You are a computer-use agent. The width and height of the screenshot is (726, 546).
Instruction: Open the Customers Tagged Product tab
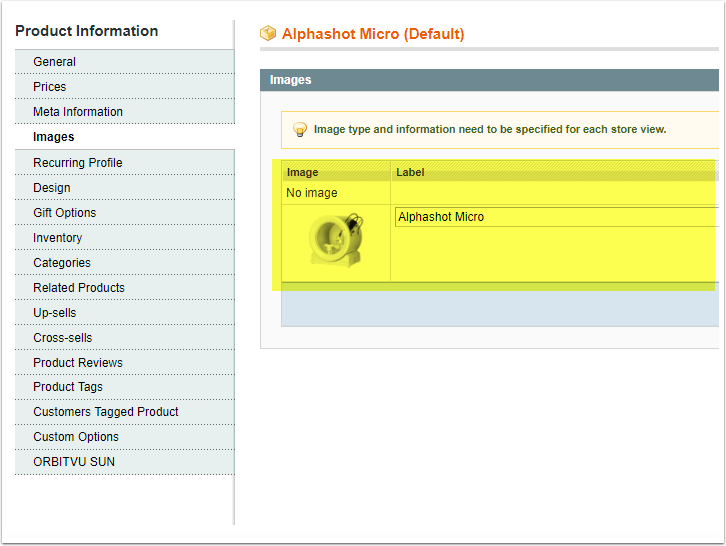pos(125,412)
